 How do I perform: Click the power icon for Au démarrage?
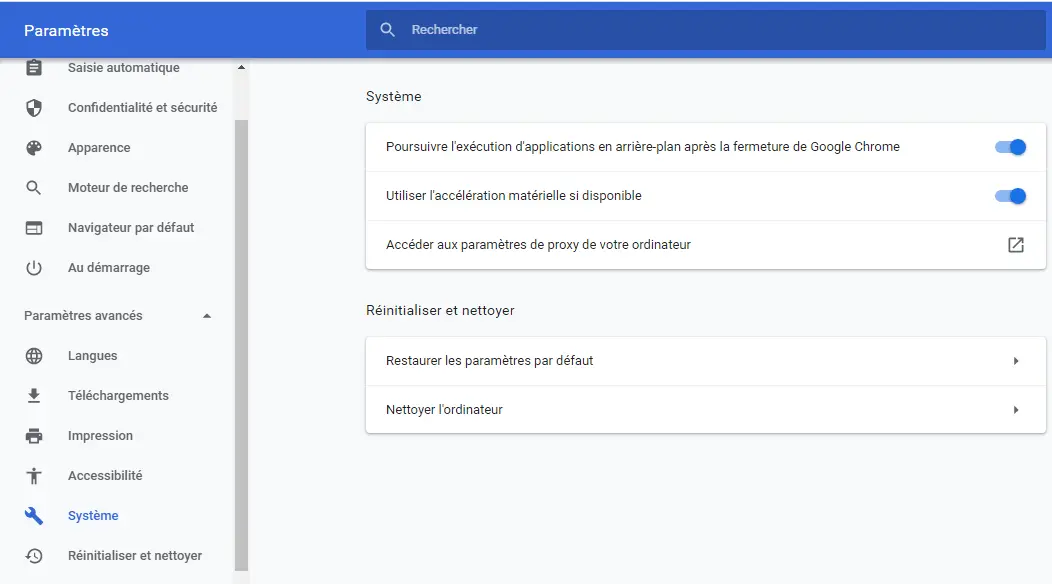(x=34, y=268)
